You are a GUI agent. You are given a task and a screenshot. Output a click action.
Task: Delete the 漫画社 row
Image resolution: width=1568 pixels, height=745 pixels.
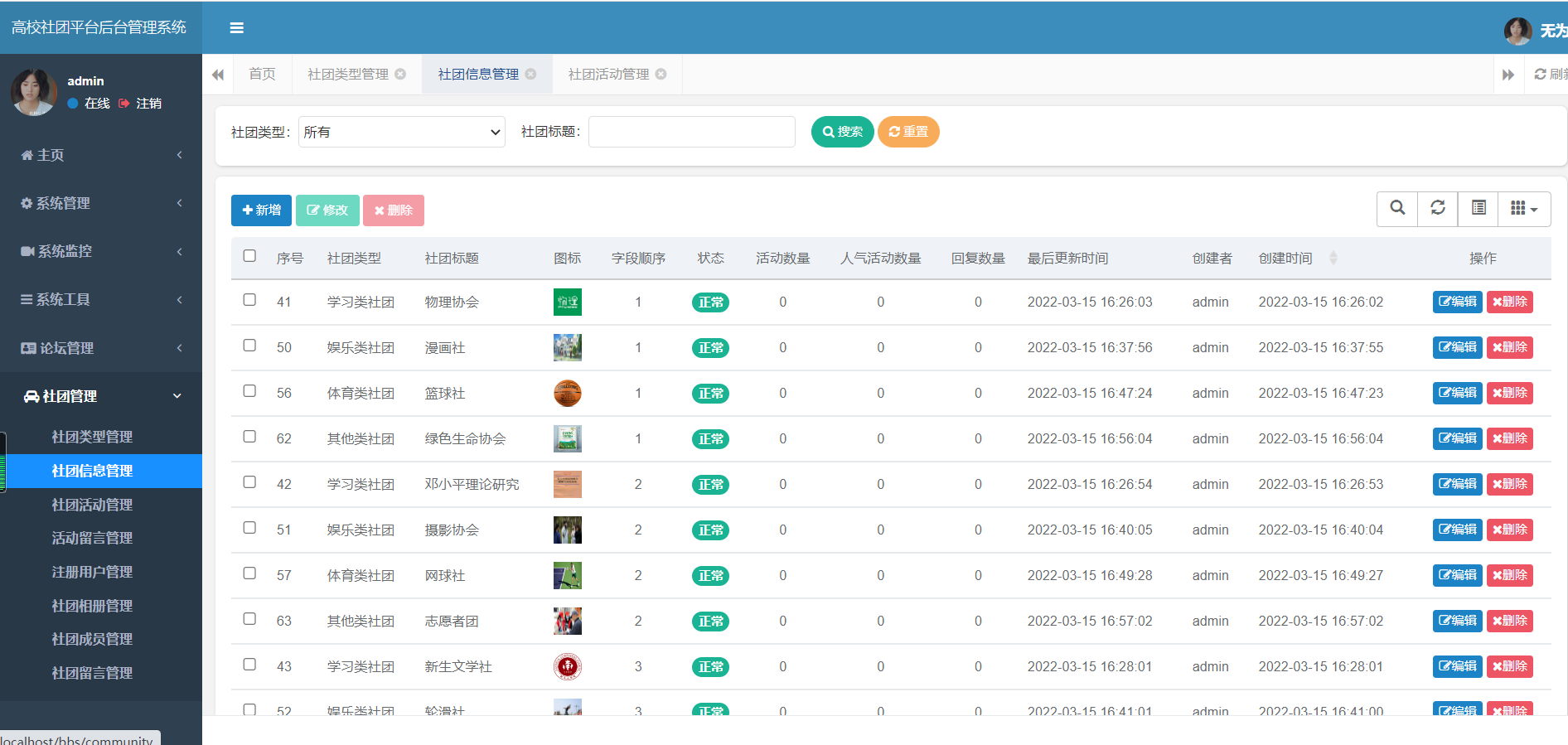click(1510, 347)
